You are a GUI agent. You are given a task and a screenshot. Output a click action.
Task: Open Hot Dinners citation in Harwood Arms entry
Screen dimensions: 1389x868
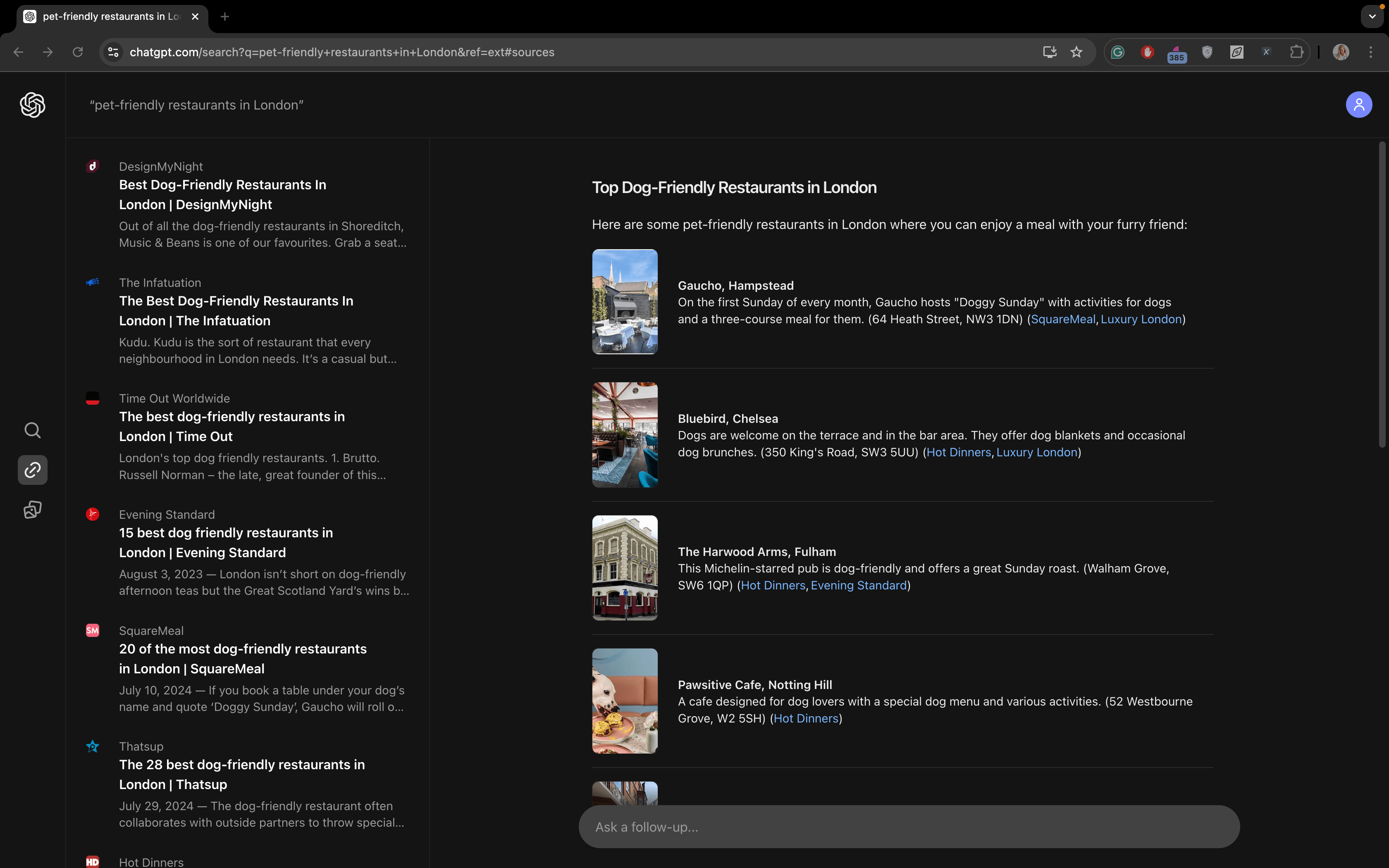pos(773,586)
